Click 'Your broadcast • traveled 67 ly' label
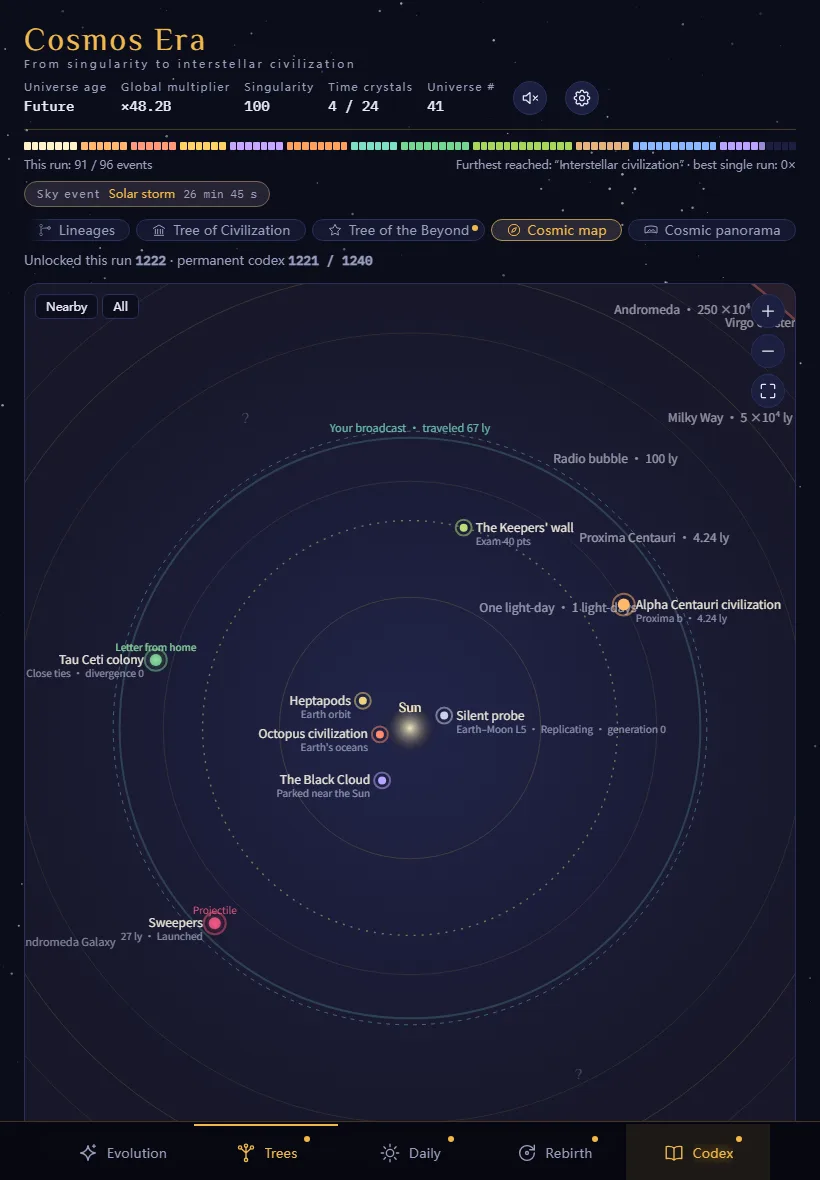Viewport: 820px width, 1180px height. (x=409, y=428)
